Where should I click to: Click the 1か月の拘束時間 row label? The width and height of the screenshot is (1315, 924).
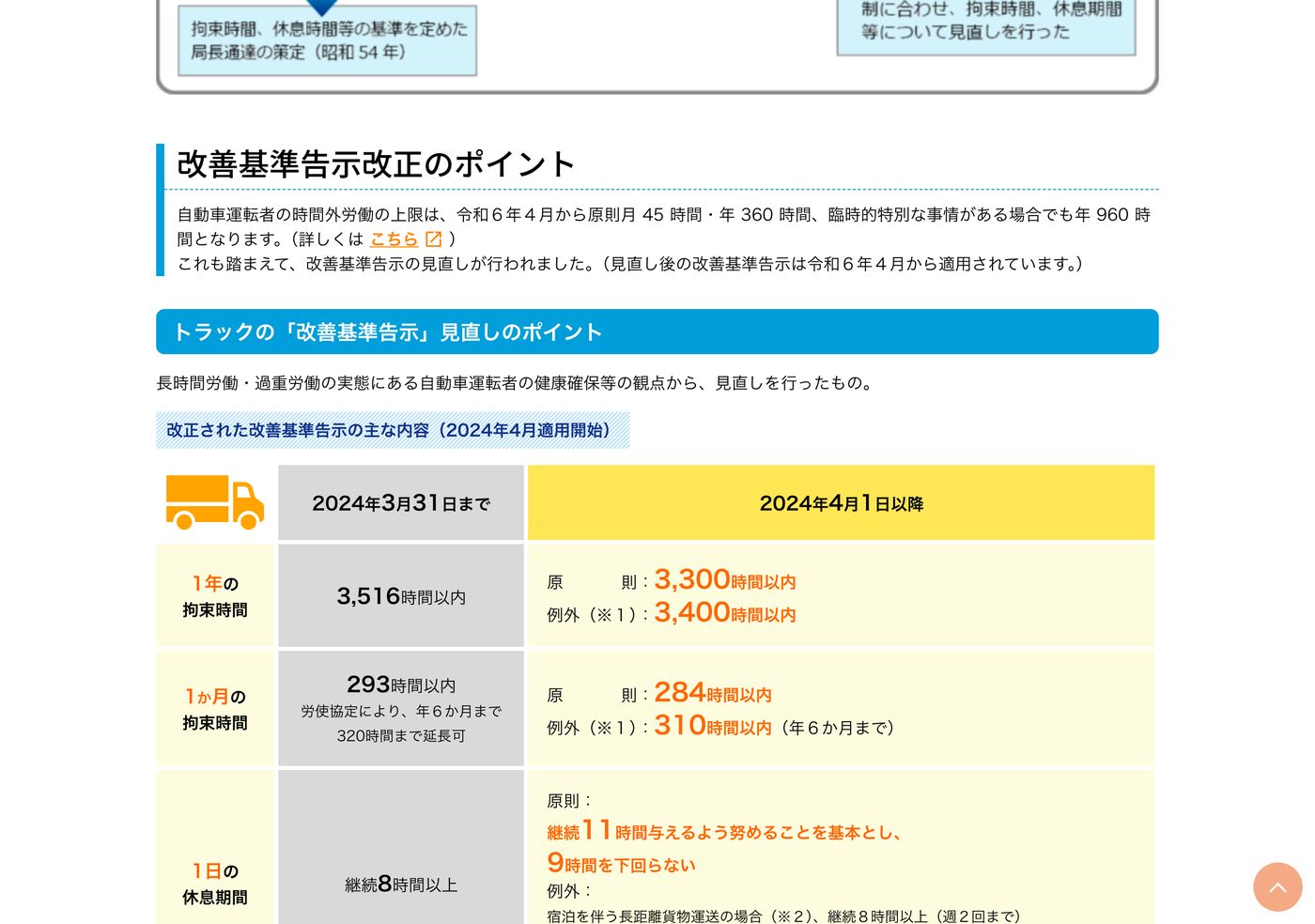tap(215, 709)
